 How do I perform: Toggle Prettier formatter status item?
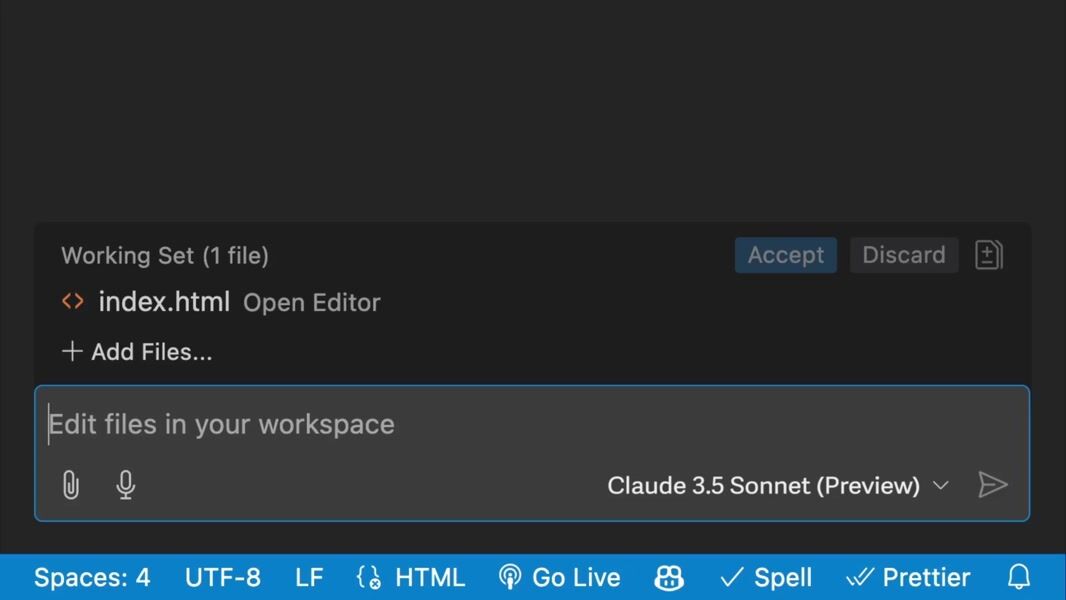[908, 578]
